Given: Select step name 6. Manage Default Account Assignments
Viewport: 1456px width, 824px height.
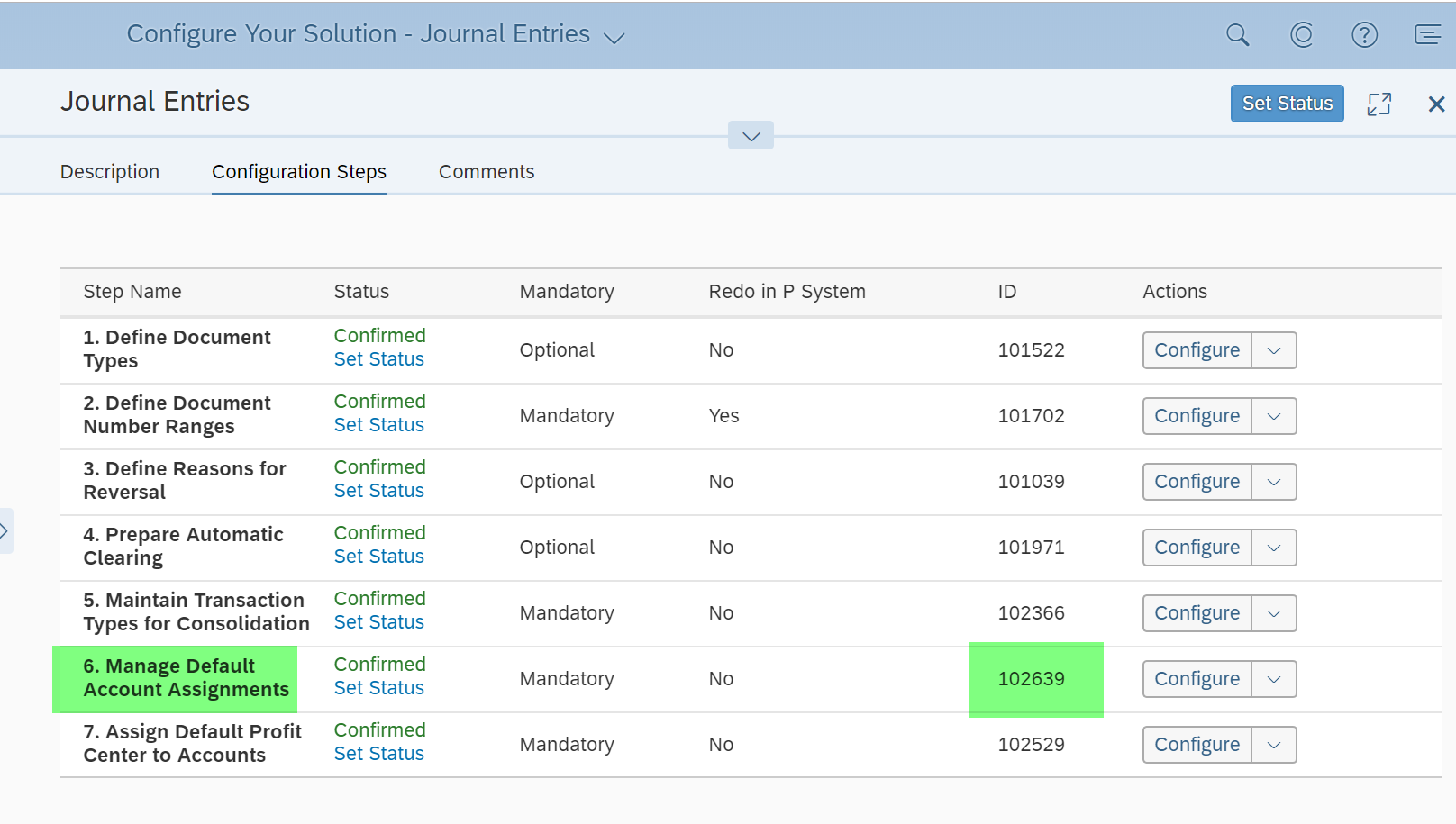Looking at the screenshot, I should (186, 678).
